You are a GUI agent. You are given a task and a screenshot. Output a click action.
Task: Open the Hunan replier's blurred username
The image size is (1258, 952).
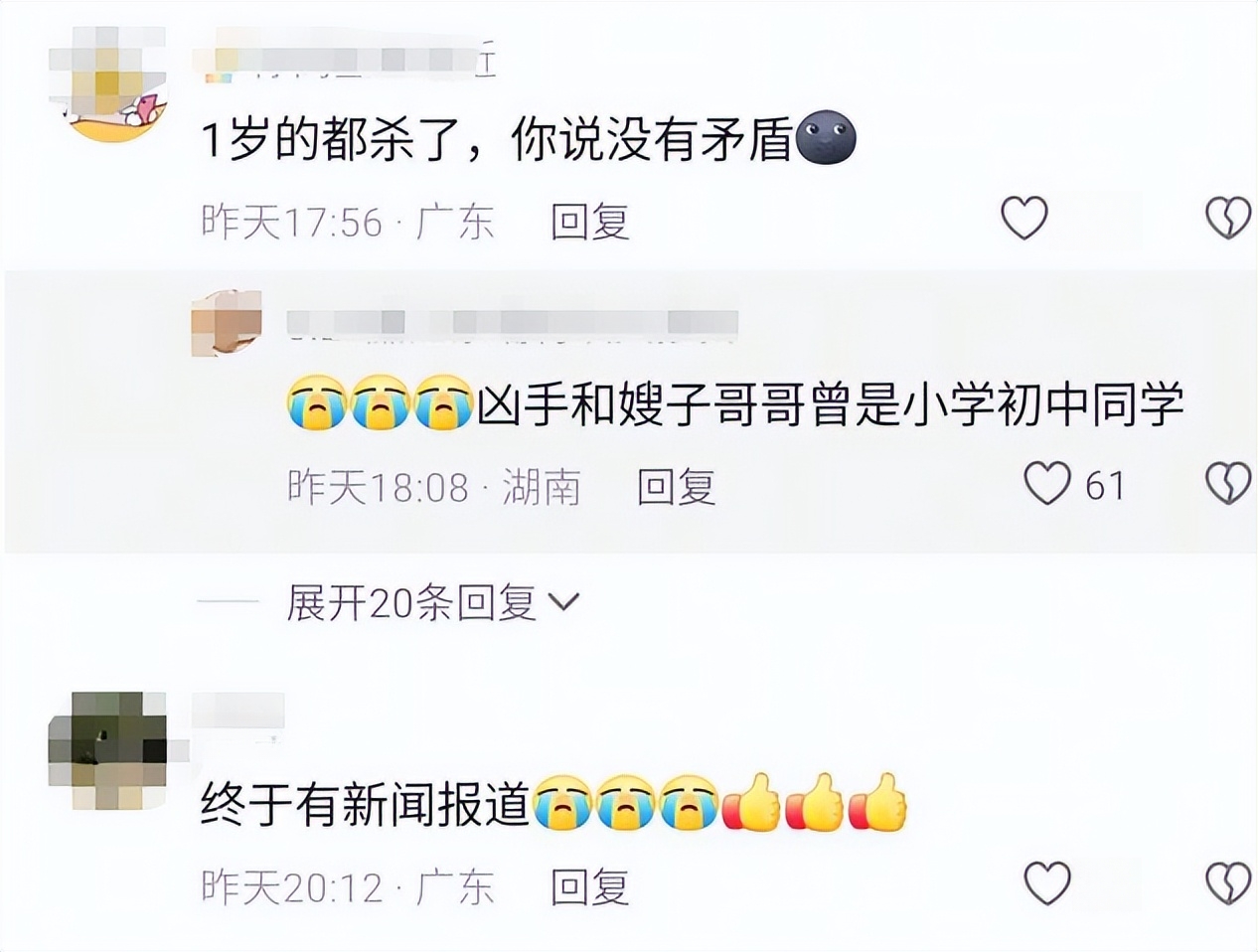coord(512,324)
